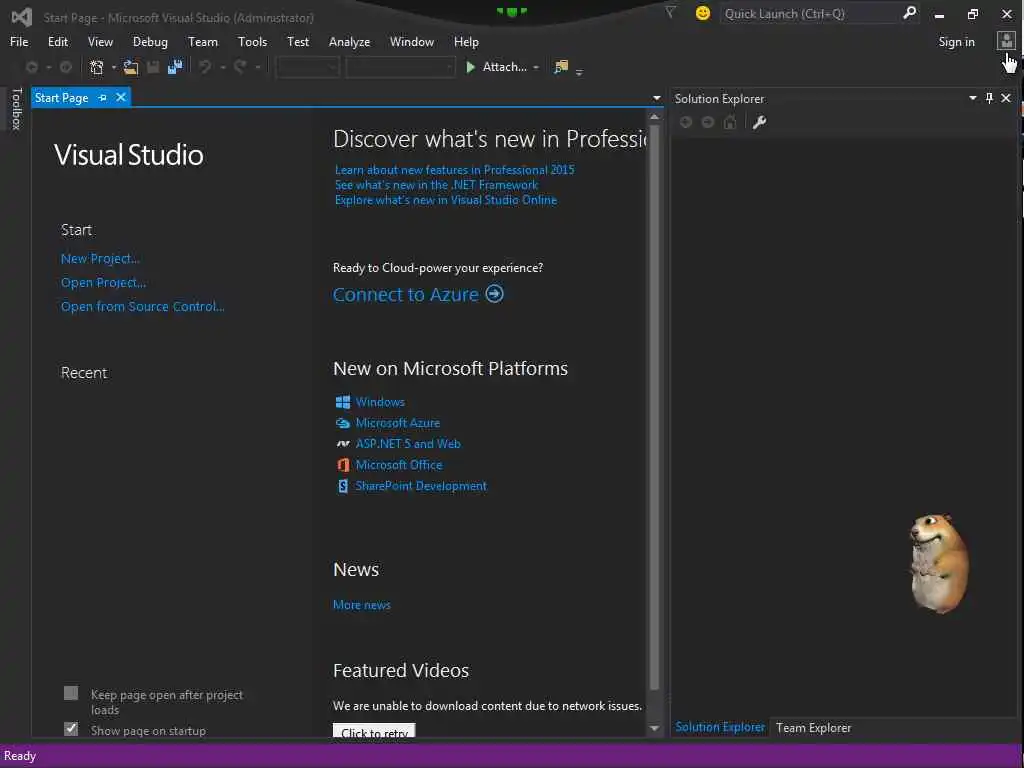Click Open from Source Control... link
This screenshot has height=768, width=1024.
(142, 306)
